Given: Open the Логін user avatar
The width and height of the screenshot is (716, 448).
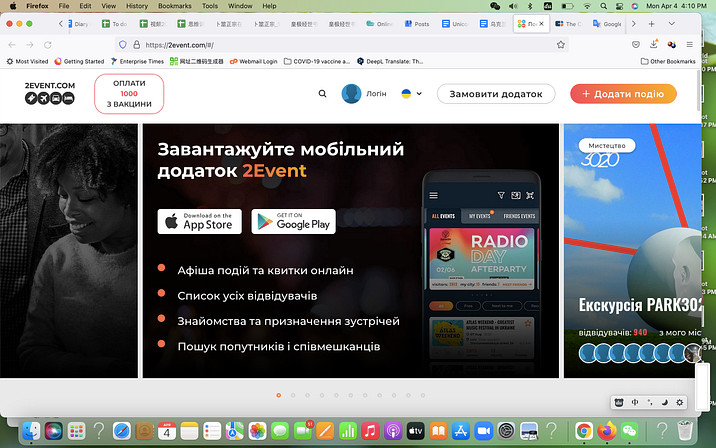Looking at the screenshot, I should pos(351,94).
